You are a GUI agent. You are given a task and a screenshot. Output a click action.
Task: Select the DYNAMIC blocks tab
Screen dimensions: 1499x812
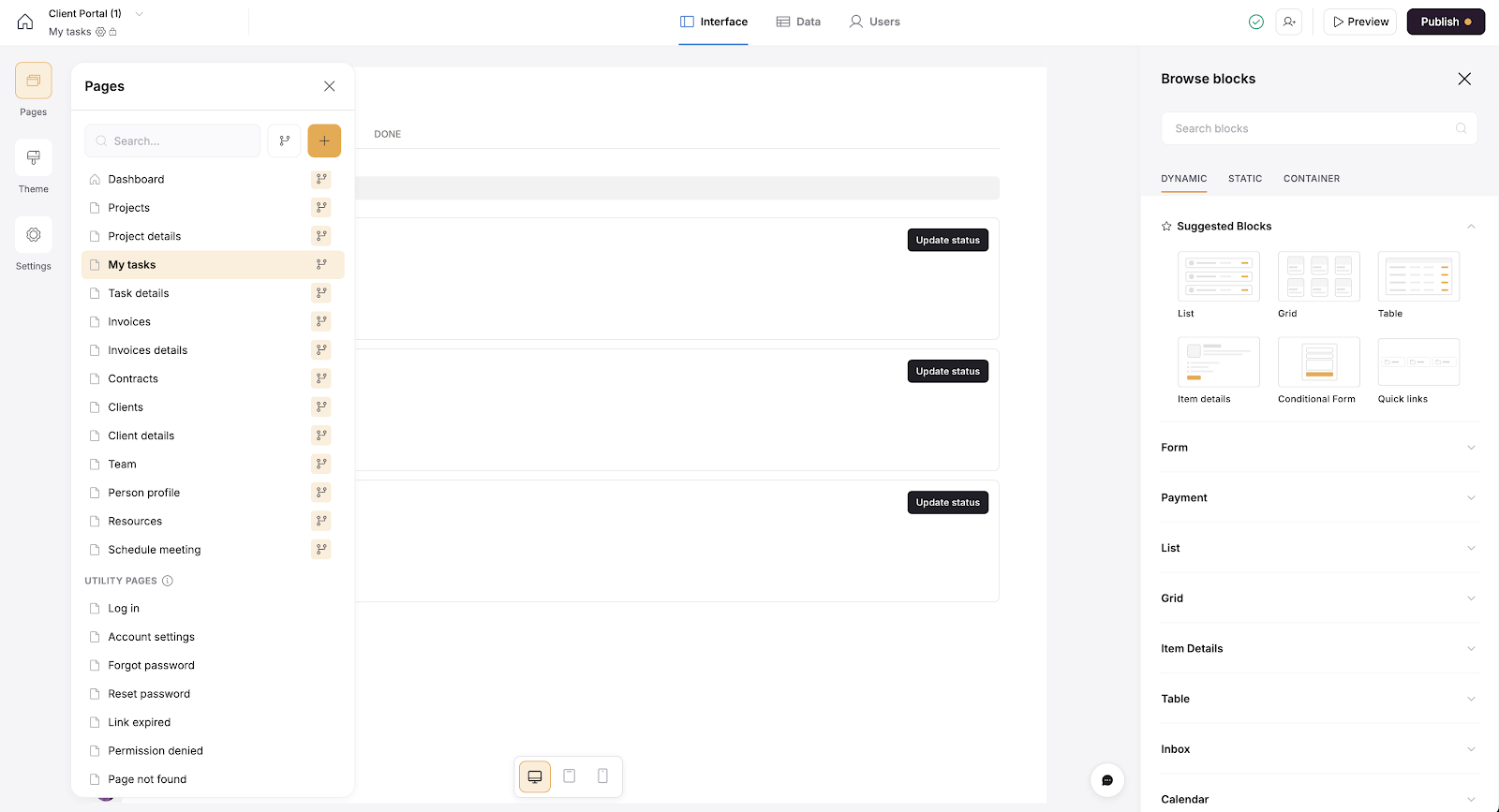pos(1184,179)
